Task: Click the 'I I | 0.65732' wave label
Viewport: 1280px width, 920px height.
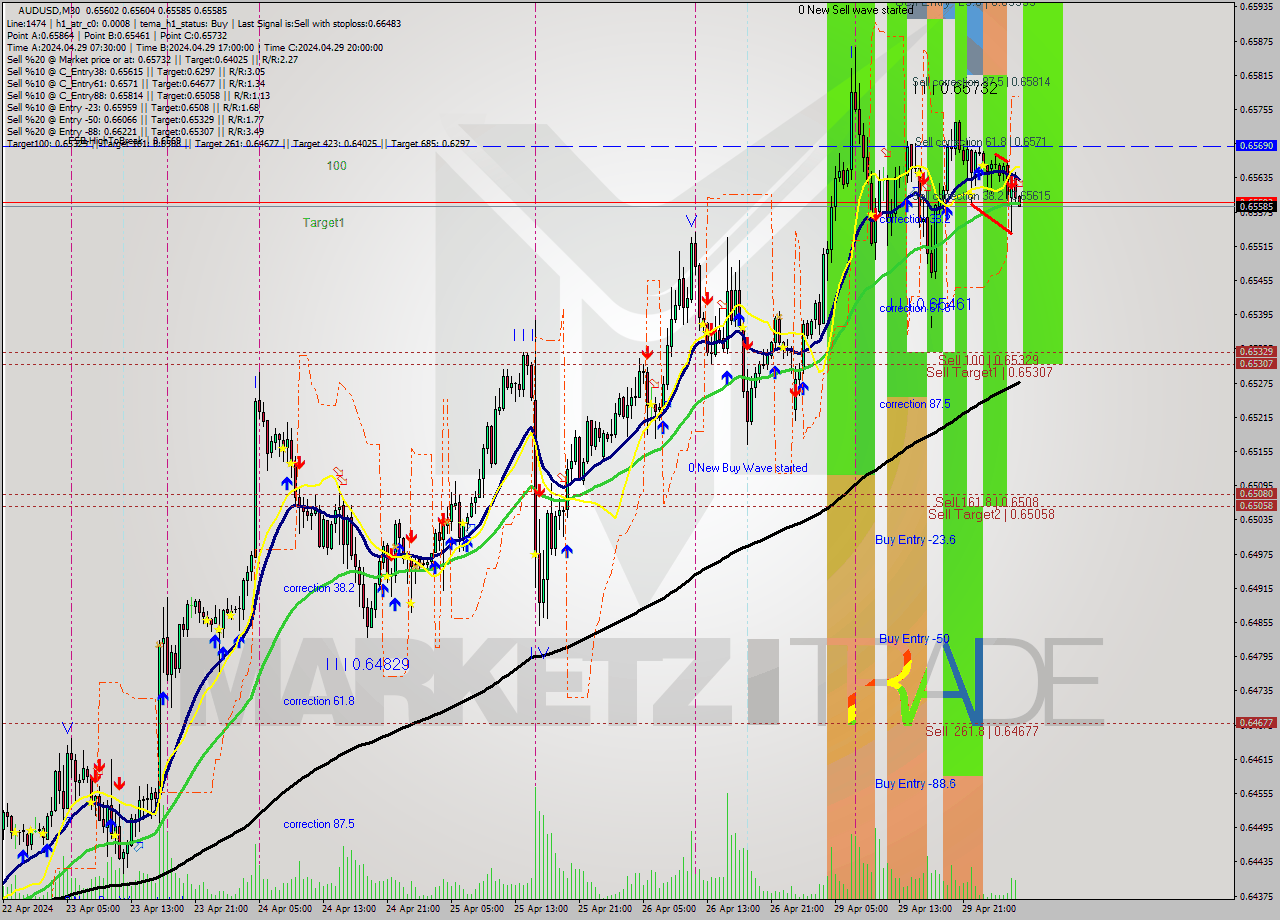Action: coord(955,88)
